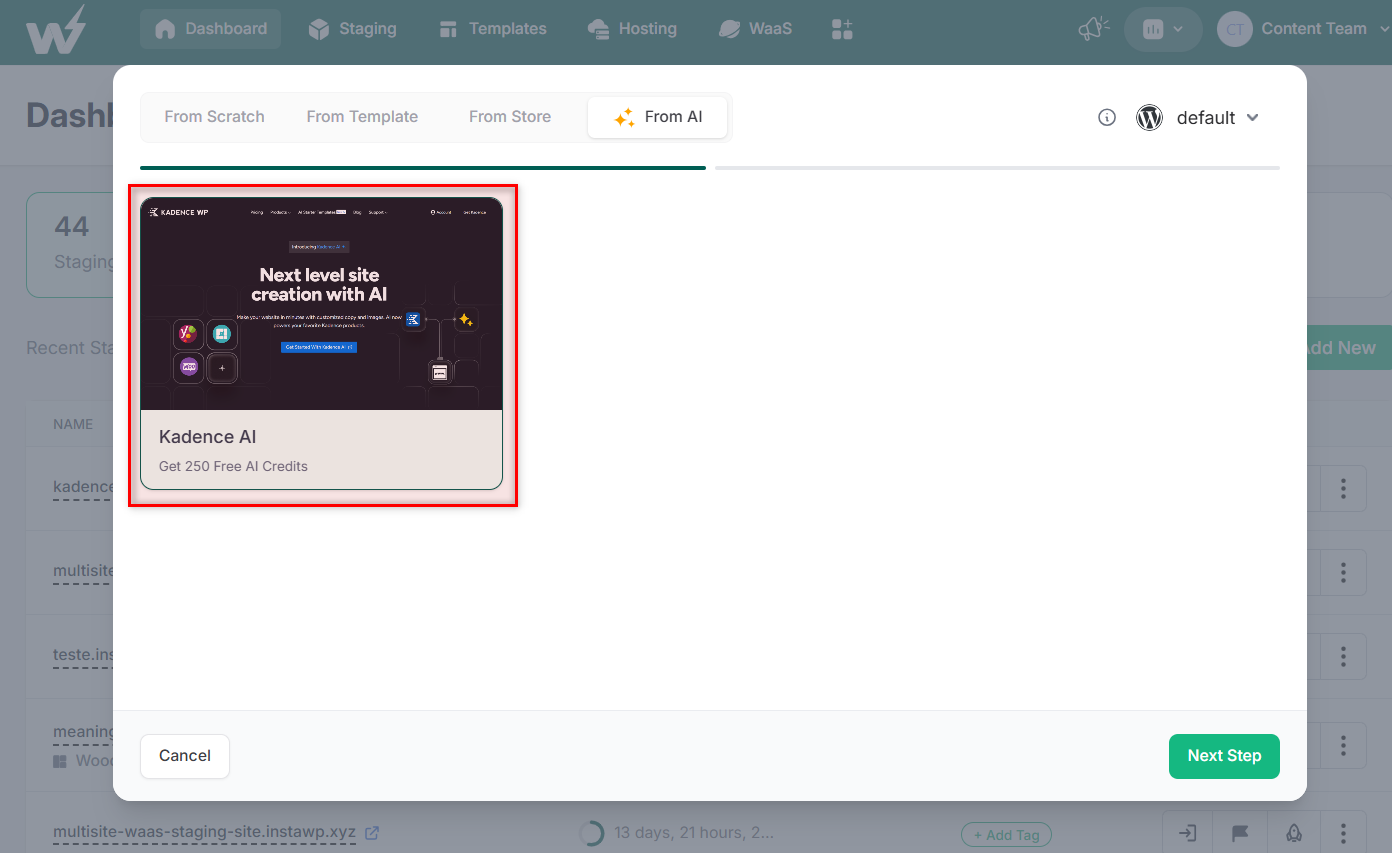The height and width of the screenshot is (853, 1392).
Task: Open the Dashboard nav item
Action: [x=210, y=29]
